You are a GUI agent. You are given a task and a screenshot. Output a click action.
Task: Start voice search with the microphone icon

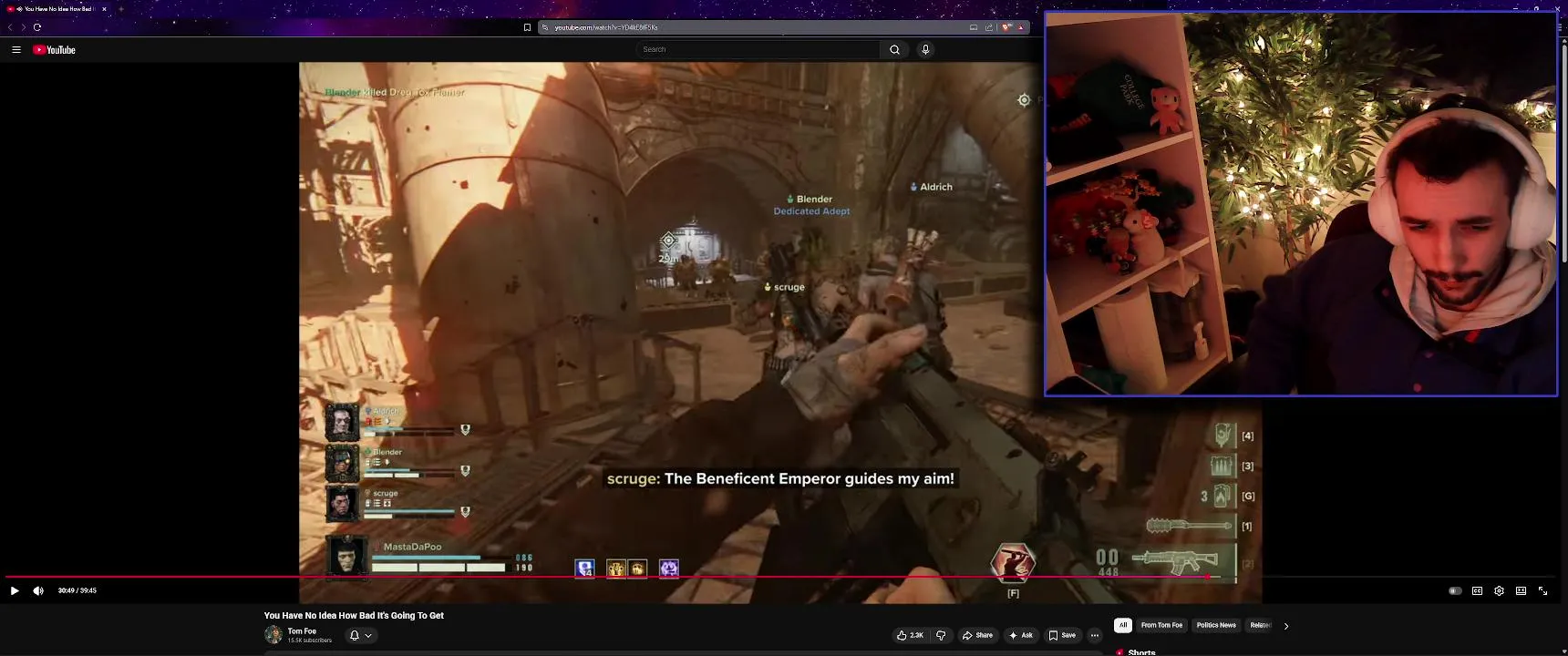click(925, 49)
